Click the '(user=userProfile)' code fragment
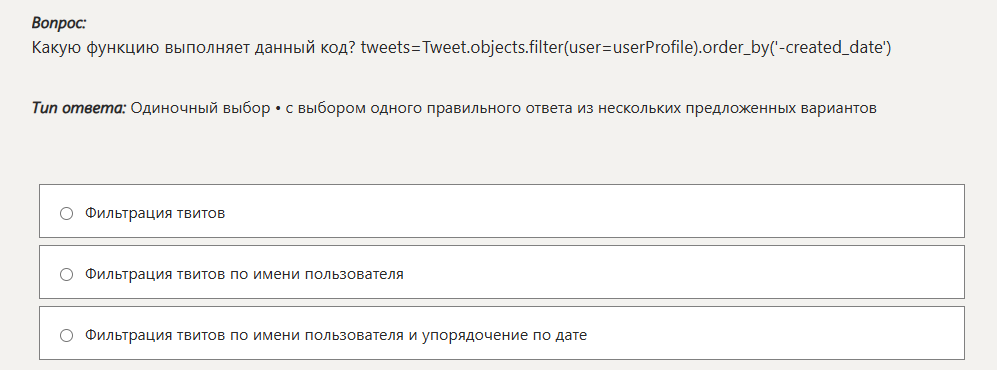The image size is (997, 370). tap(630, 48)
